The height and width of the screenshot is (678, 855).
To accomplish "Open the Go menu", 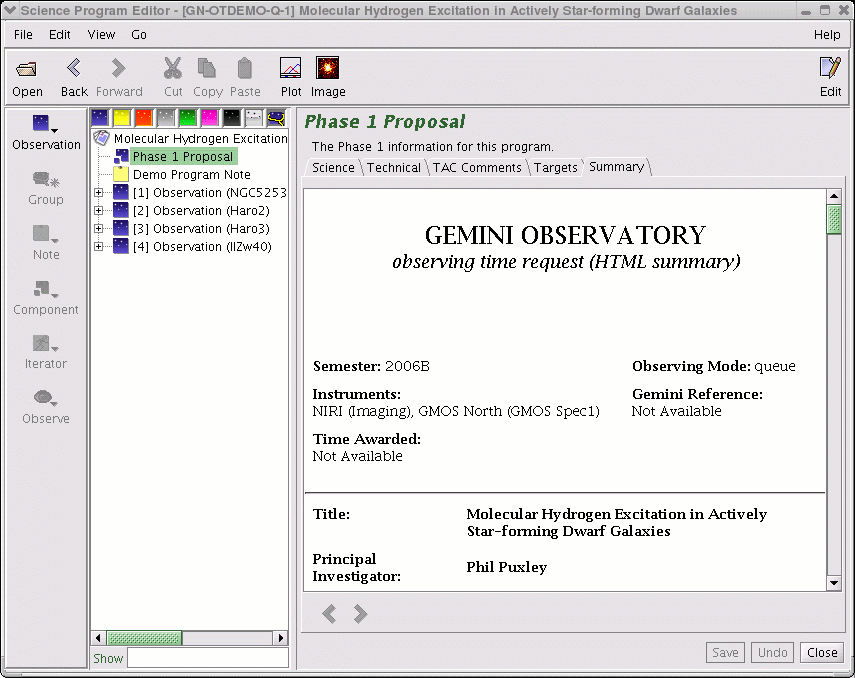I will coord(139,35).
